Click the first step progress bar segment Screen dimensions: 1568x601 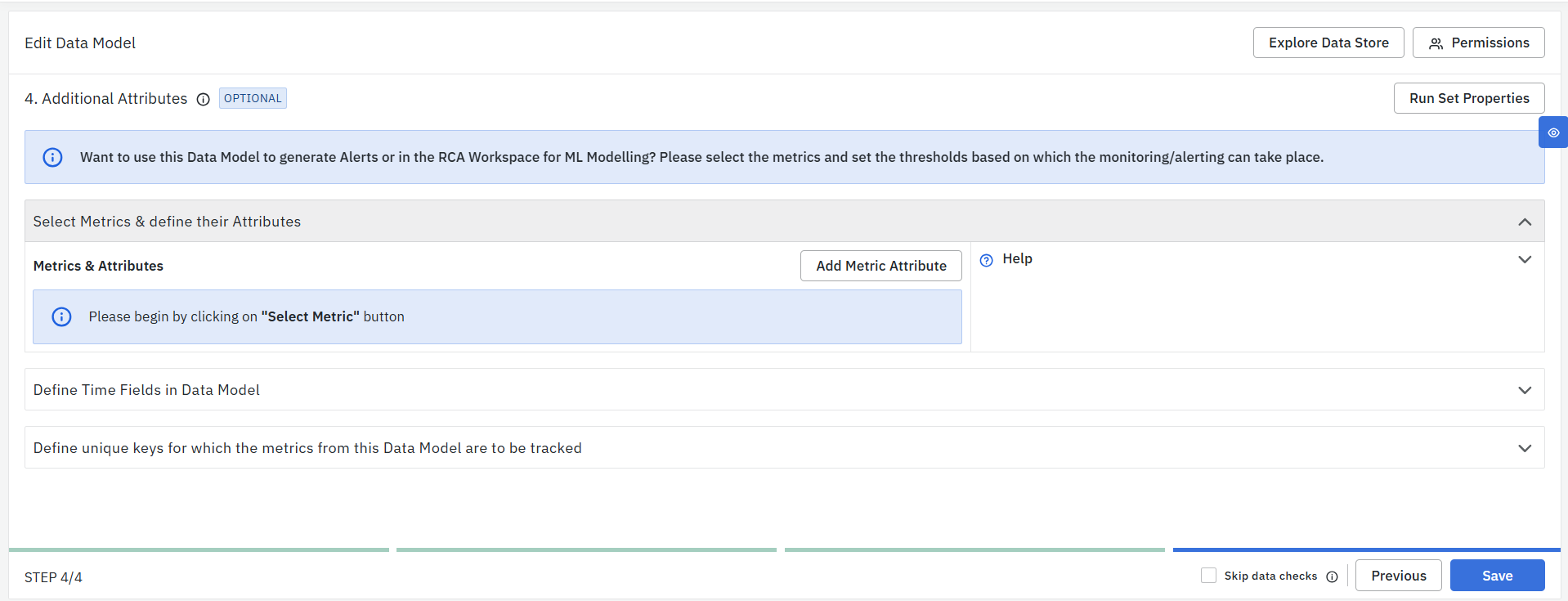pos(199,549)
